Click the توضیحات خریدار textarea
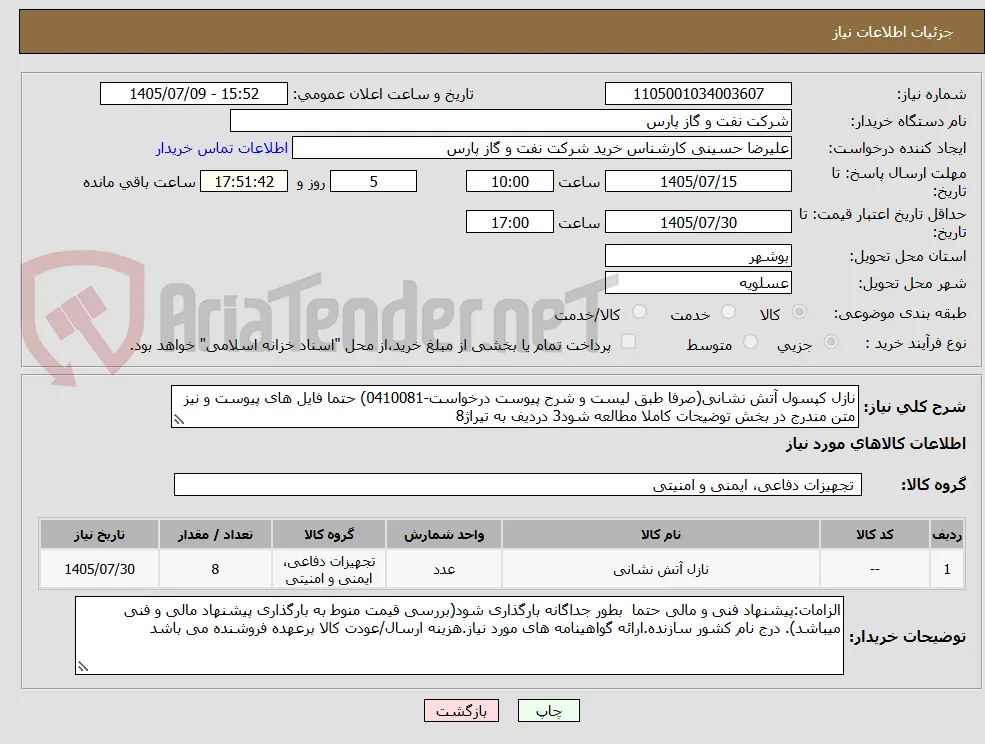This screenshot has height=744, width=985. tap(459, 635)
